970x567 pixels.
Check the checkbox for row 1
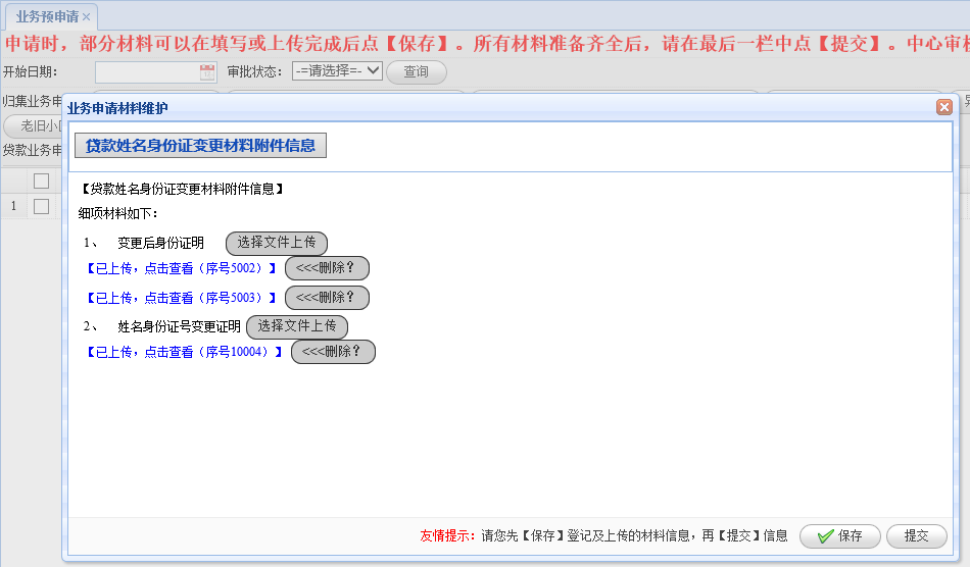coord(41,206)
